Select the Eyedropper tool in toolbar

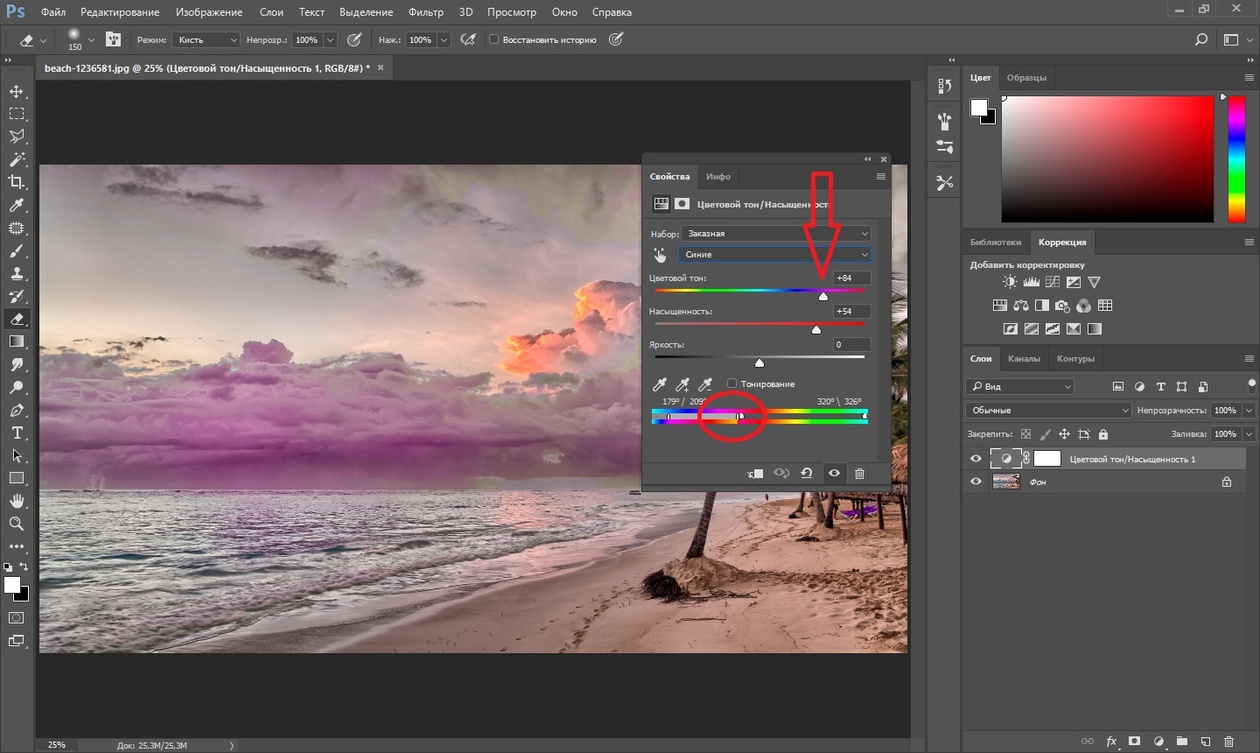click(x=17, y=205)
